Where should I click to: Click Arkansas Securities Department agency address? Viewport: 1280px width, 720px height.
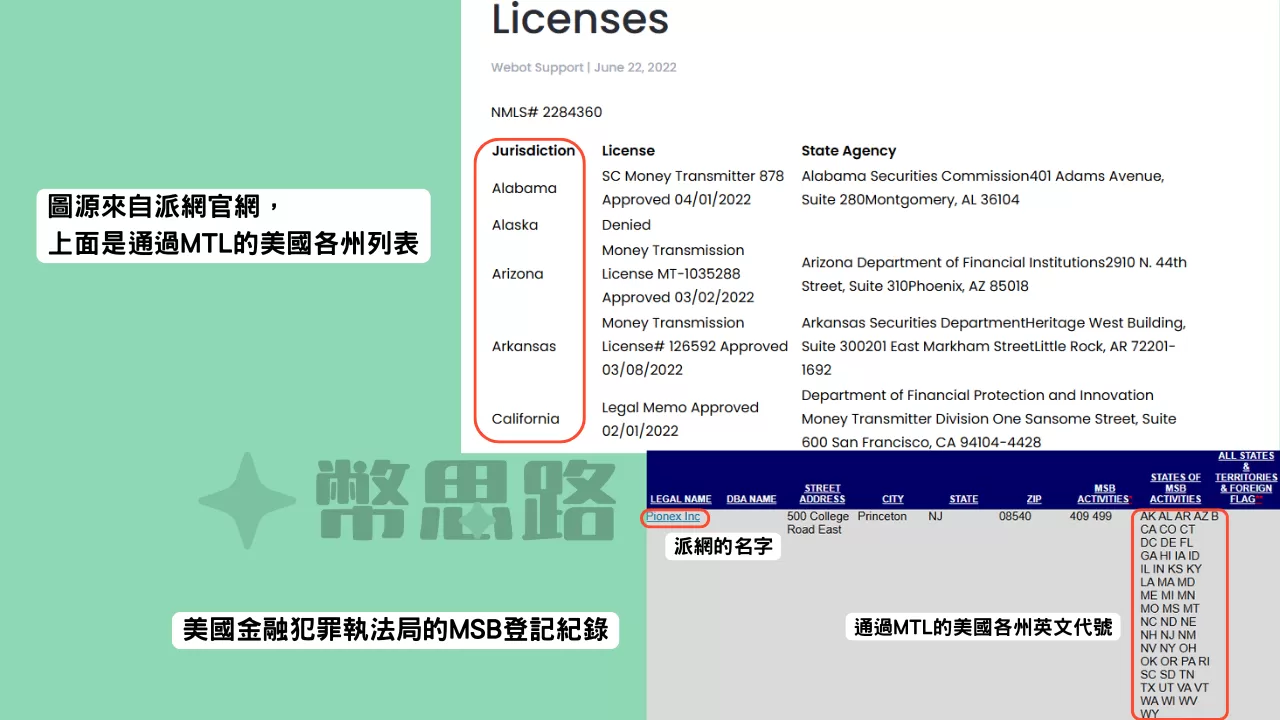[x=993, y=346]
